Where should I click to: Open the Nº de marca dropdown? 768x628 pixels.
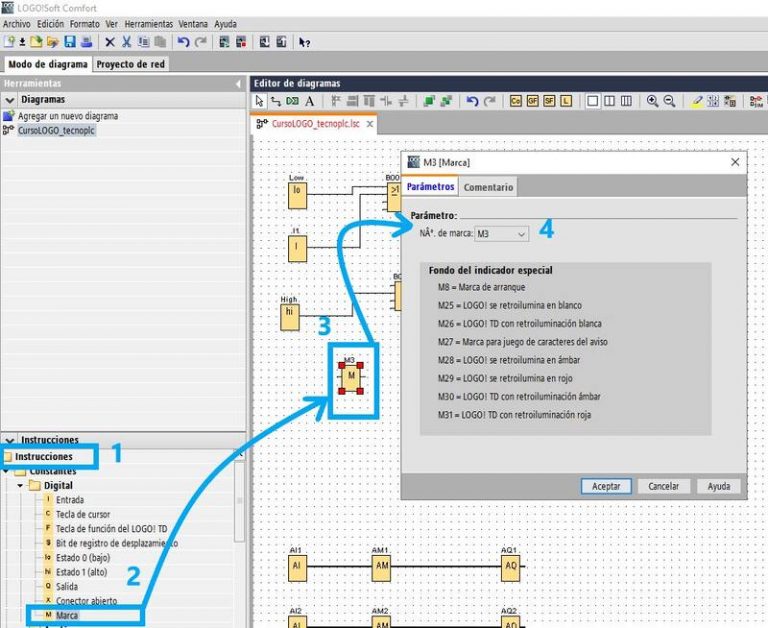501,234
